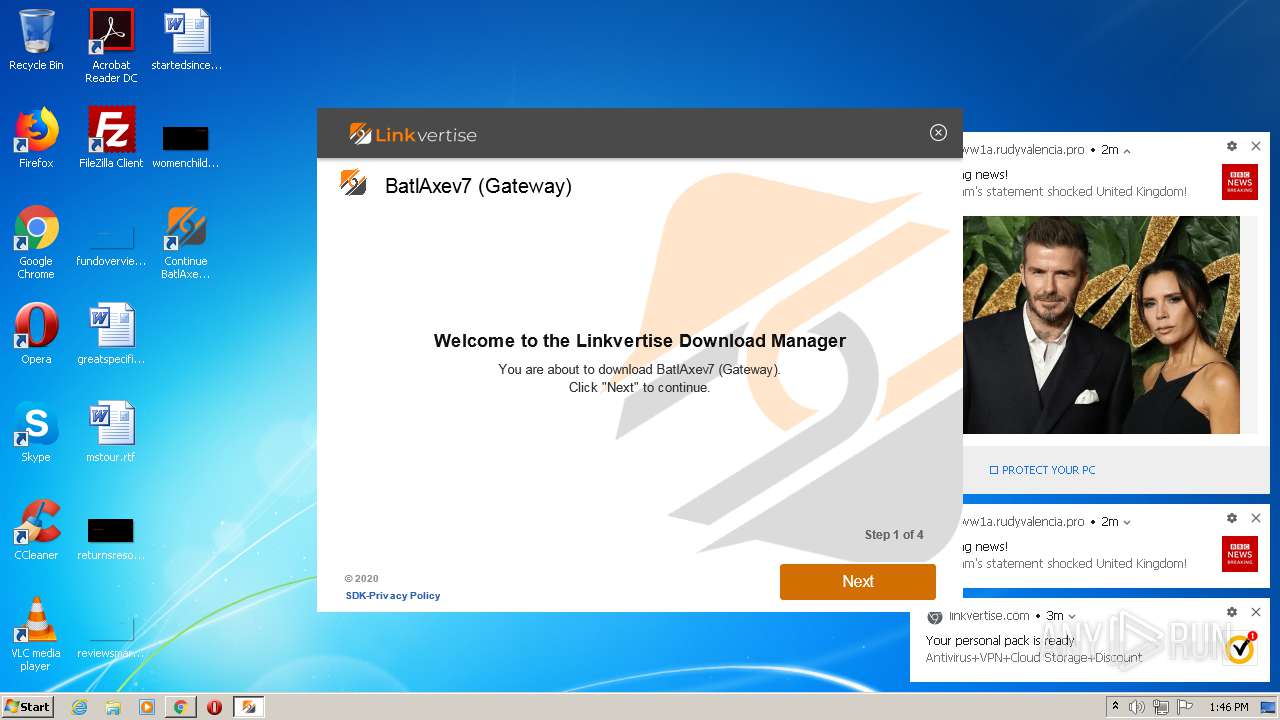Open network status tray icon
Image resolution: width=1280 pixels, height=720 pixels.
[x=1161, y=707]
